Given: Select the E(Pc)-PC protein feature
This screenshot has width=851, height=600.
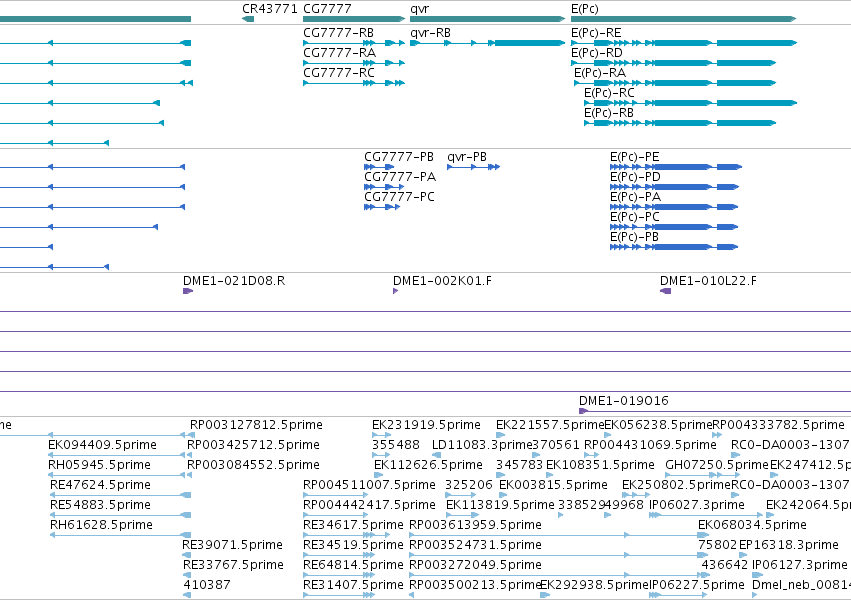Looking at the screenshot, I should tap(674, 227).
